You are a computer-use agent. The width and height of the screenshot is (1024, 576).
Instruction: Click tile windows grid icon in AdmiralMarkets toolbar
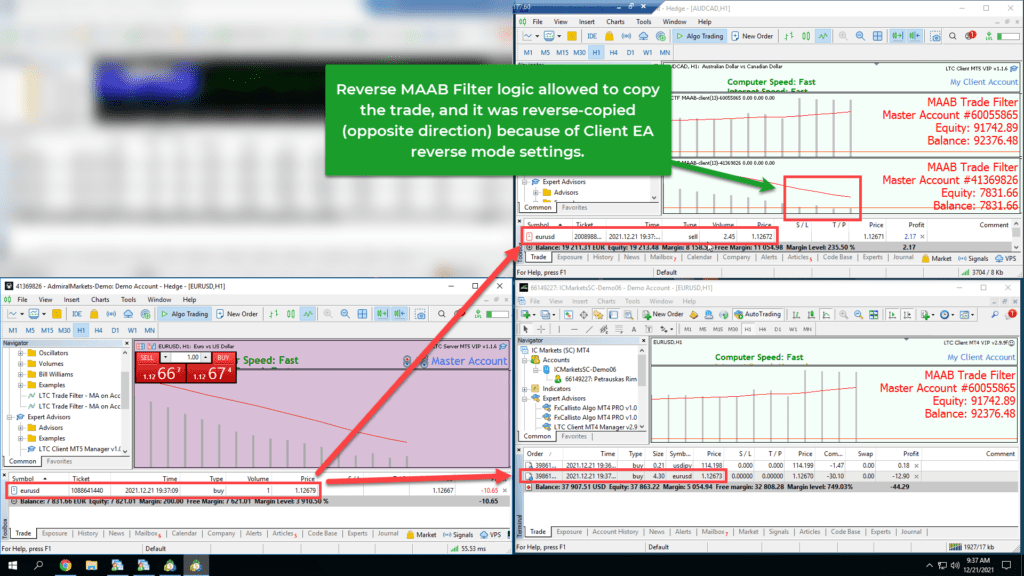click(362, 314)
